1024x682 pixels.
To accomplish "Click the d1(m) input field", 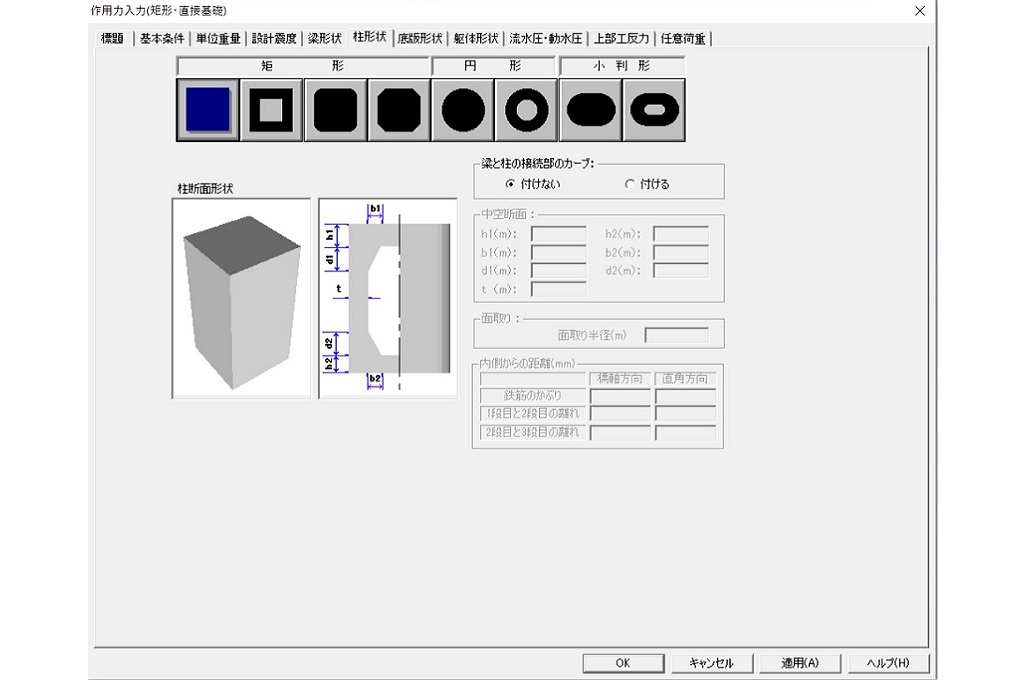I will coord(558,270).
